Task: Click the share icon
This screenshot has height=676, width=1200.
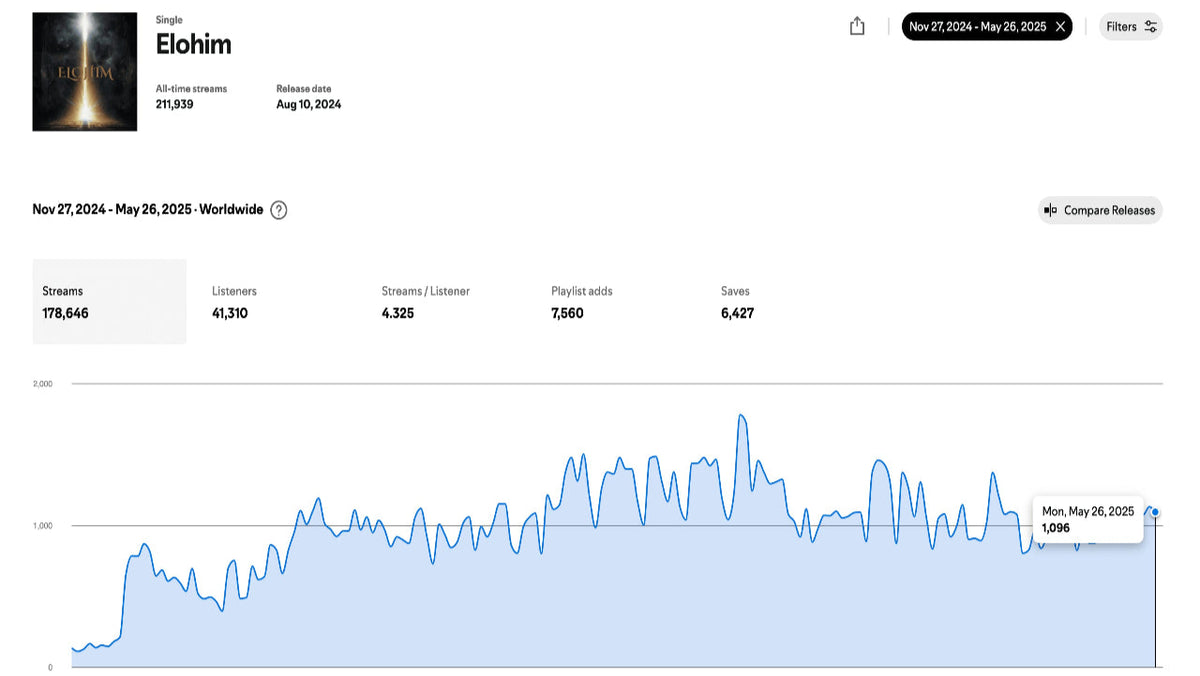Action: pos(857,26)
